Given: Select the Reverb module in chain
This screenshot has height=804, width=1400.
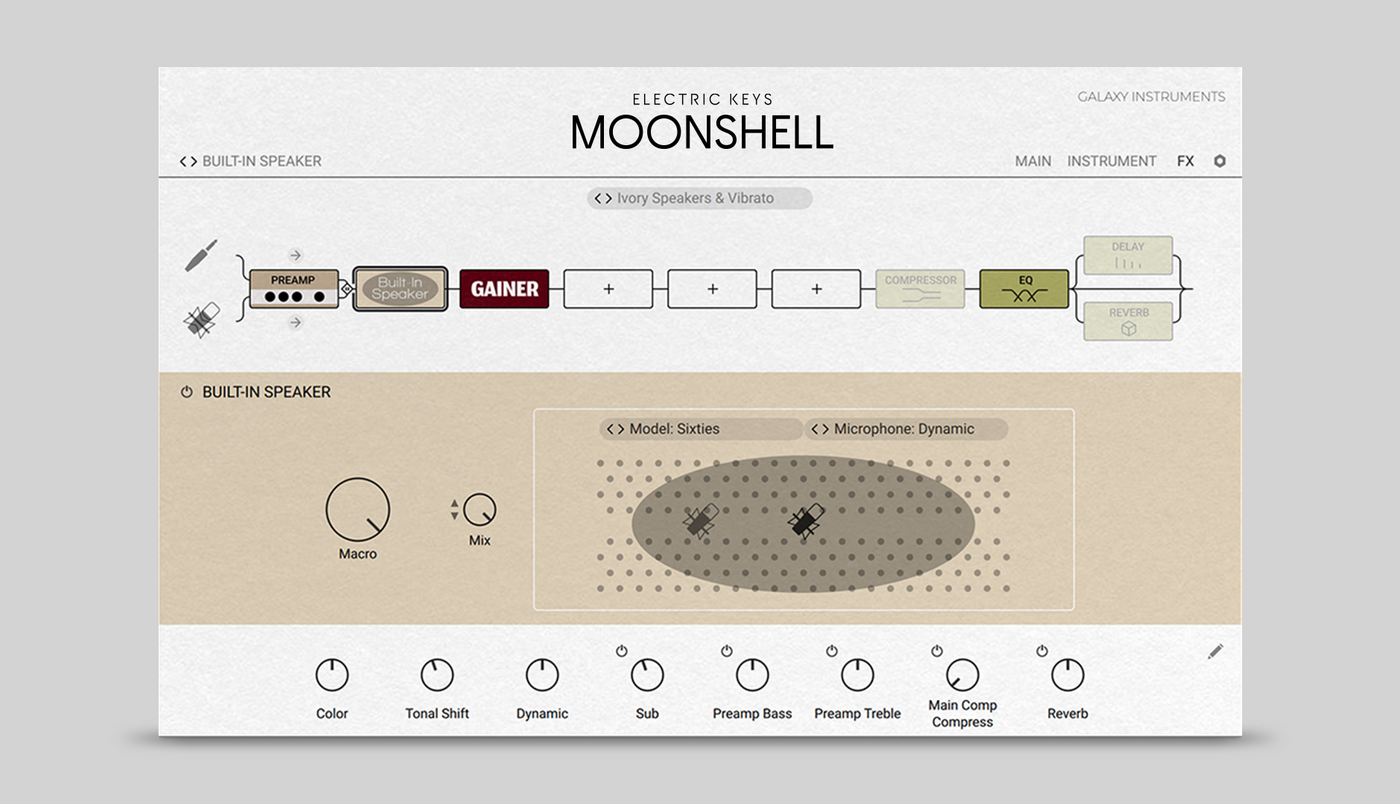Looking at the screenshot, I should tap(1128, 322).
